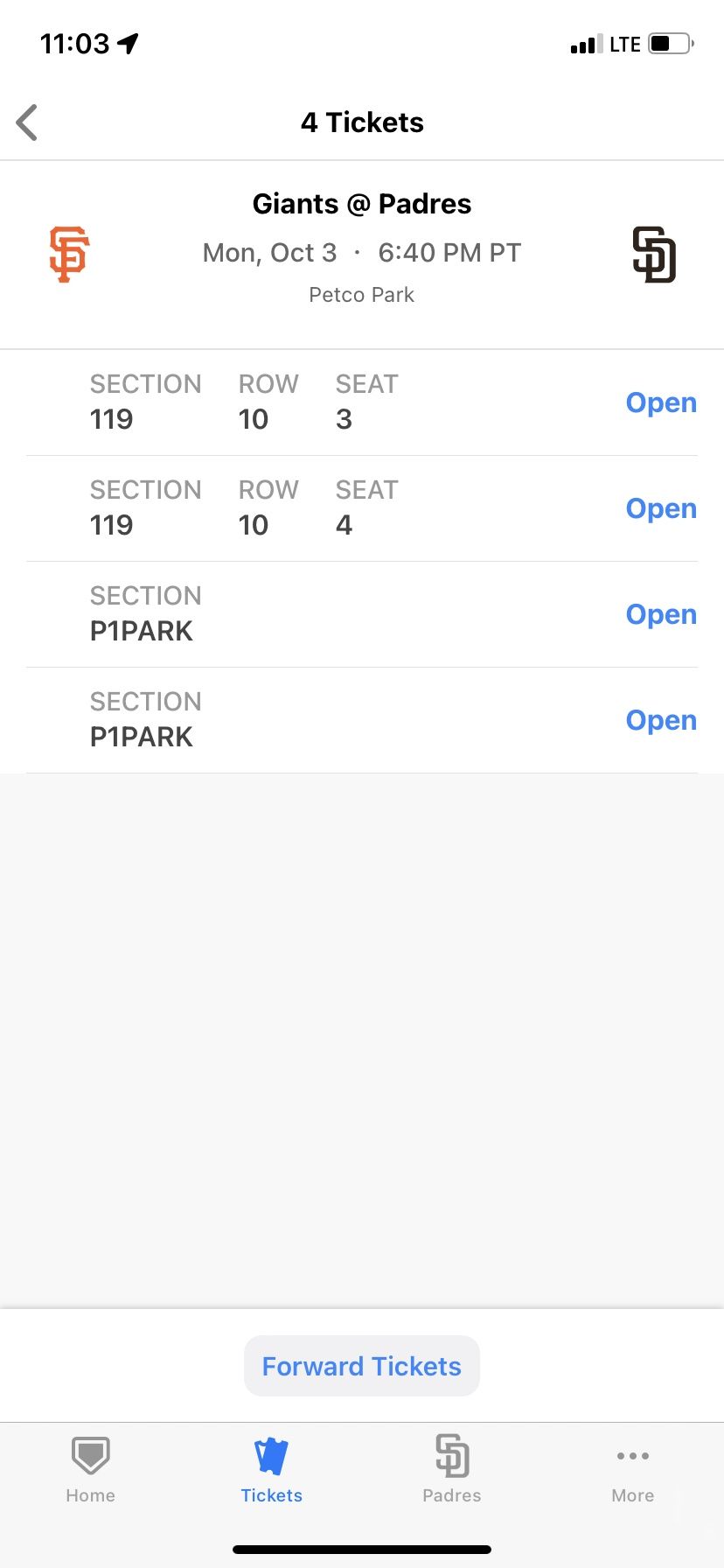
Task: Open the More menu dots icon
Action: (x=632, y=1456)
